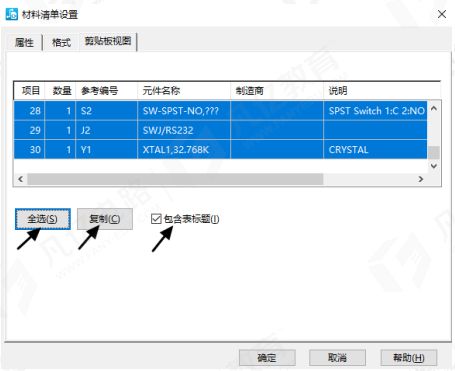
Task: Confirm with the 确定 button
Action: (267, 358)
